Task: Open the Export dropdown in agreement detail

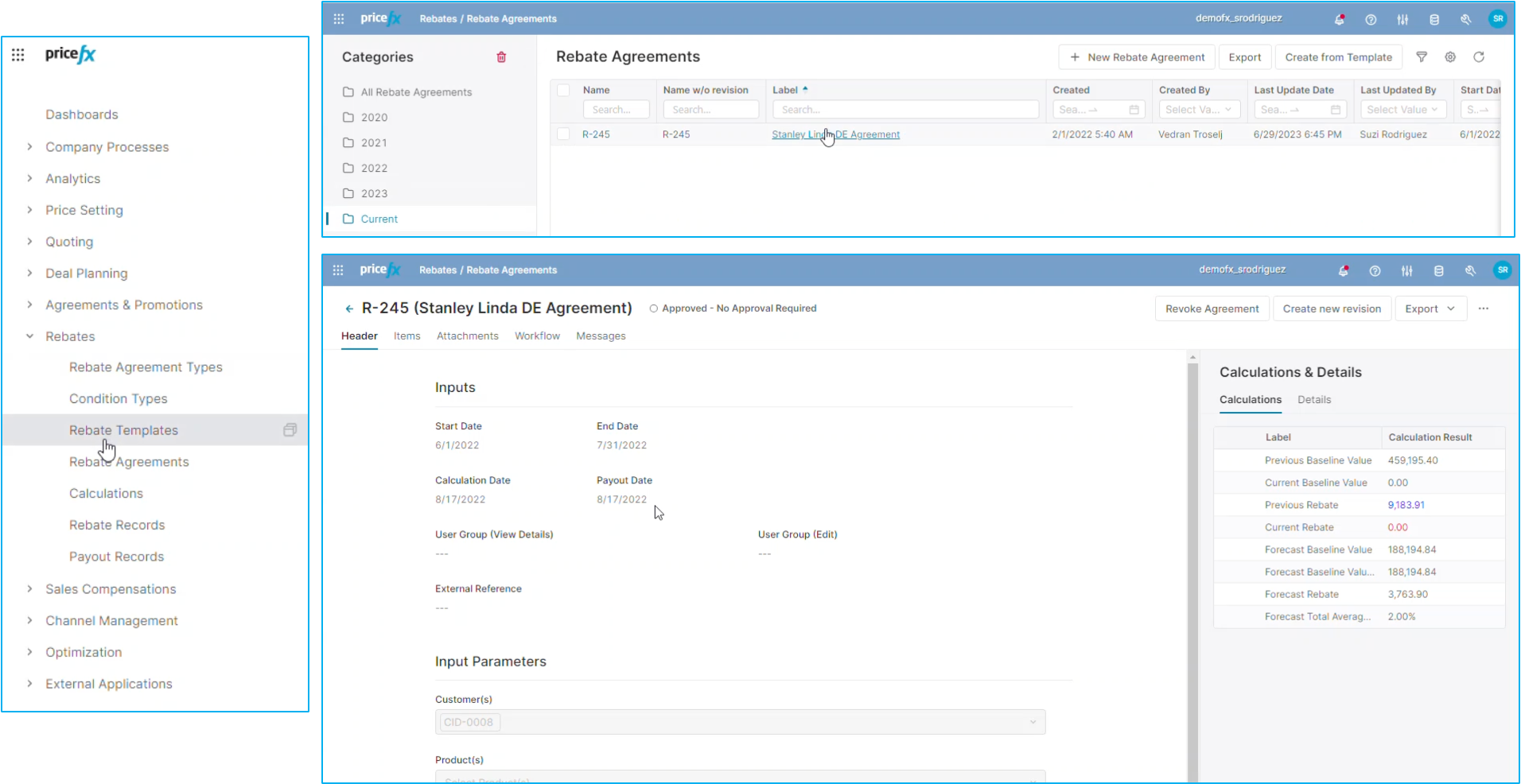Action: (1430, 309)
